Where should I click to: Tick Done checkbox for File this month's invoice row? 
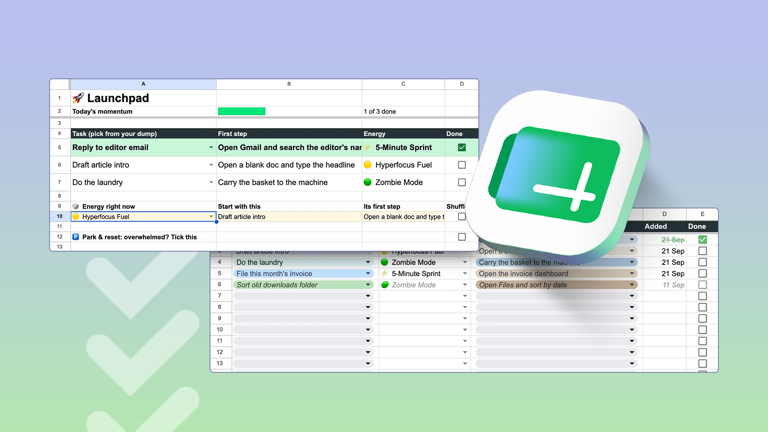pyautogui.click(x=702, y=274)
